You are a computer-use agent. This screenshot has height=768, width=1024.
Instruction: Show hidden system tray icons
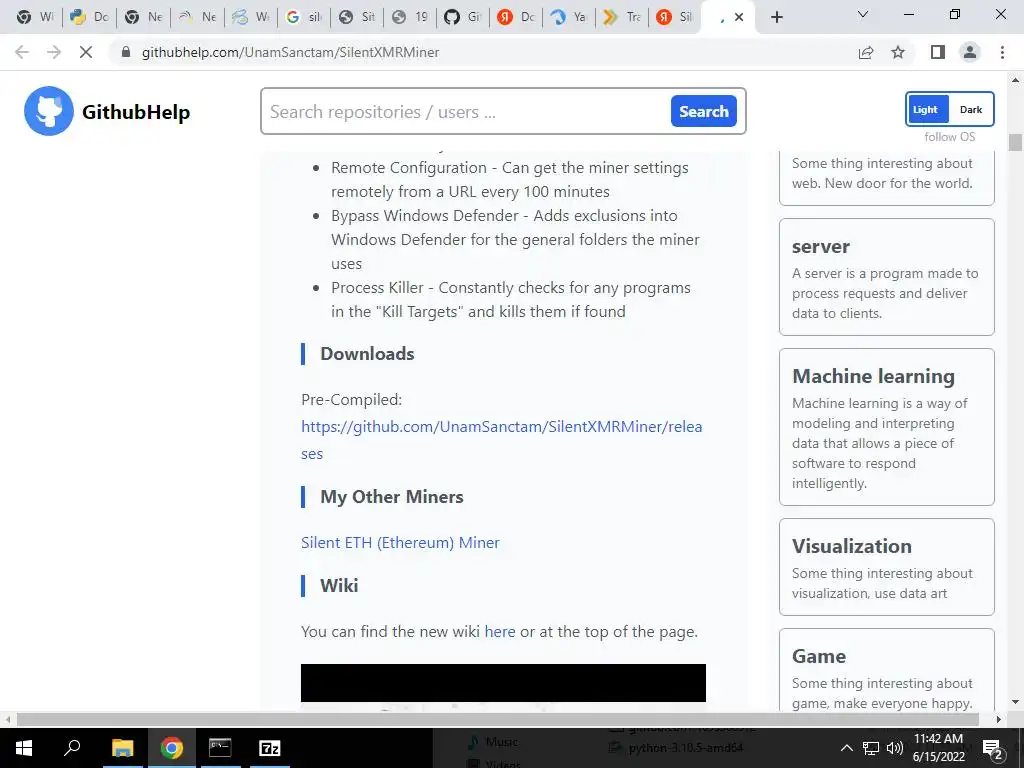[x=846, y=748]
